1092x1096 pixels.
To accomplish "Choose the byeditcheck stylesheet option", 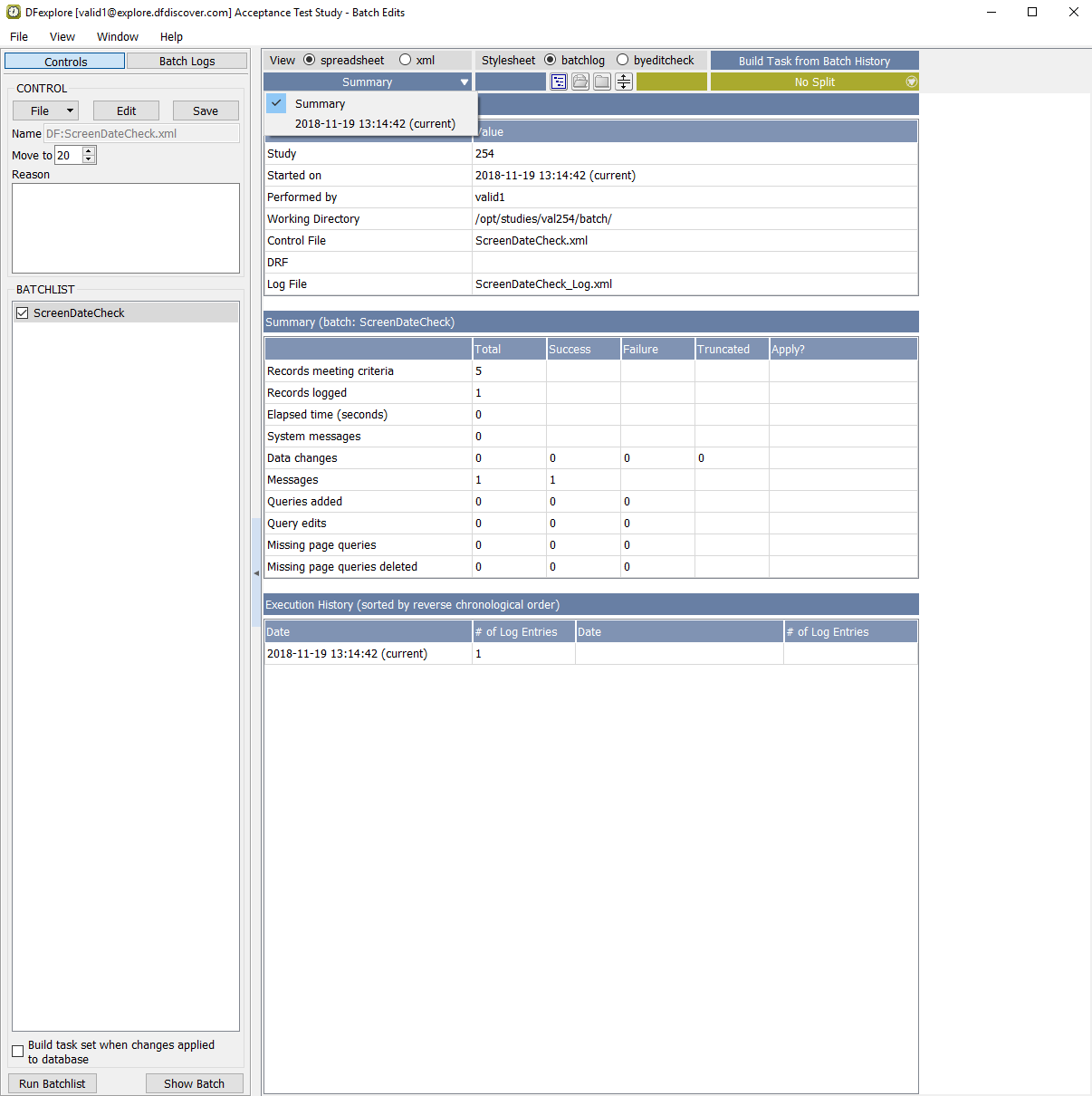I will tap(623, 61).
